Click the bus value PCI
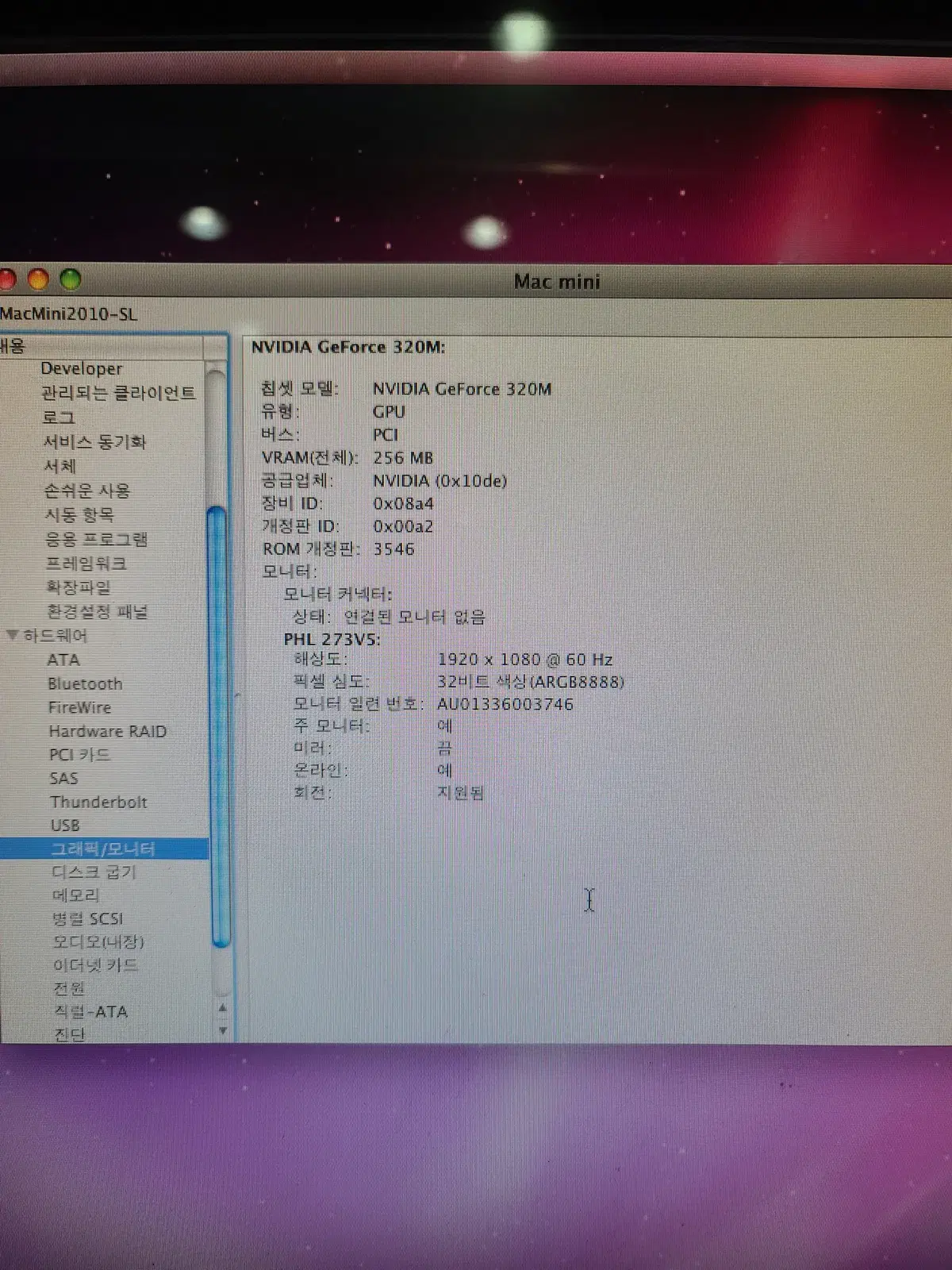952x1270 pixels. [386, 435]
